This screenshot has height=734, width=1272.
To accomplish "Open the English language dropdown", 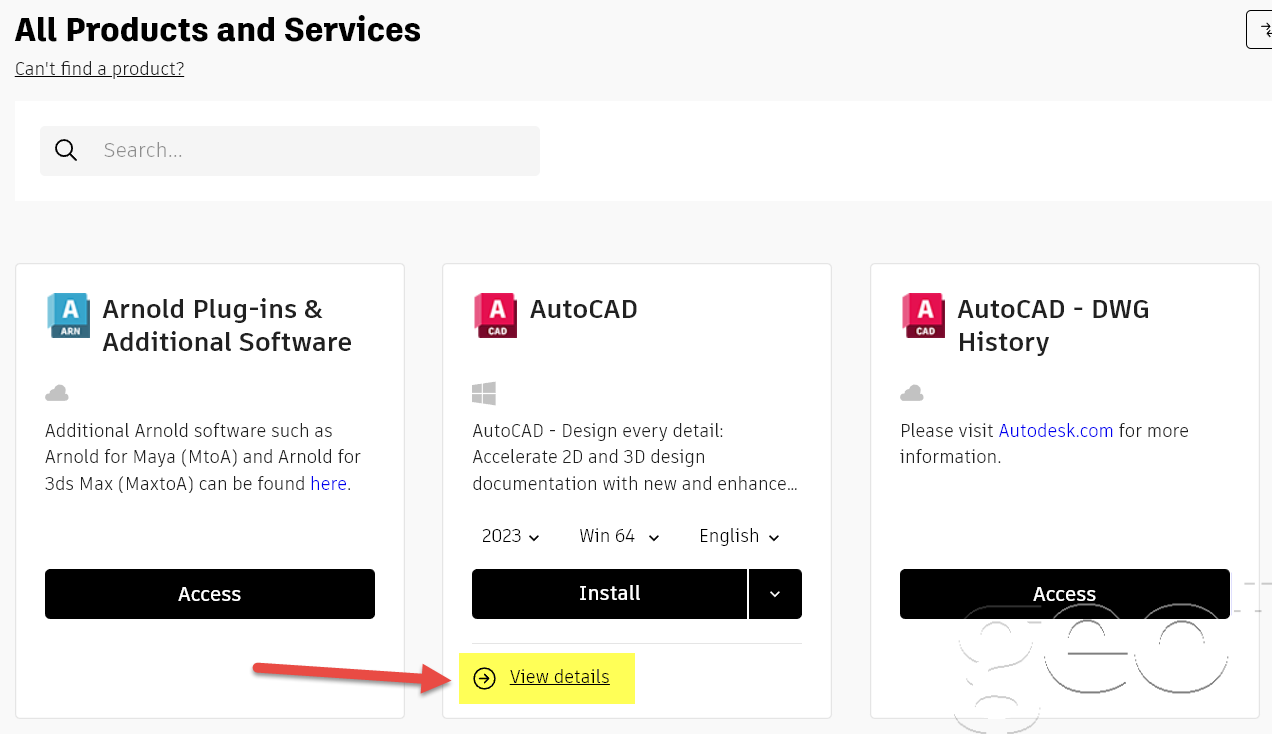I will pyautogui.click(x=739, y=536).
